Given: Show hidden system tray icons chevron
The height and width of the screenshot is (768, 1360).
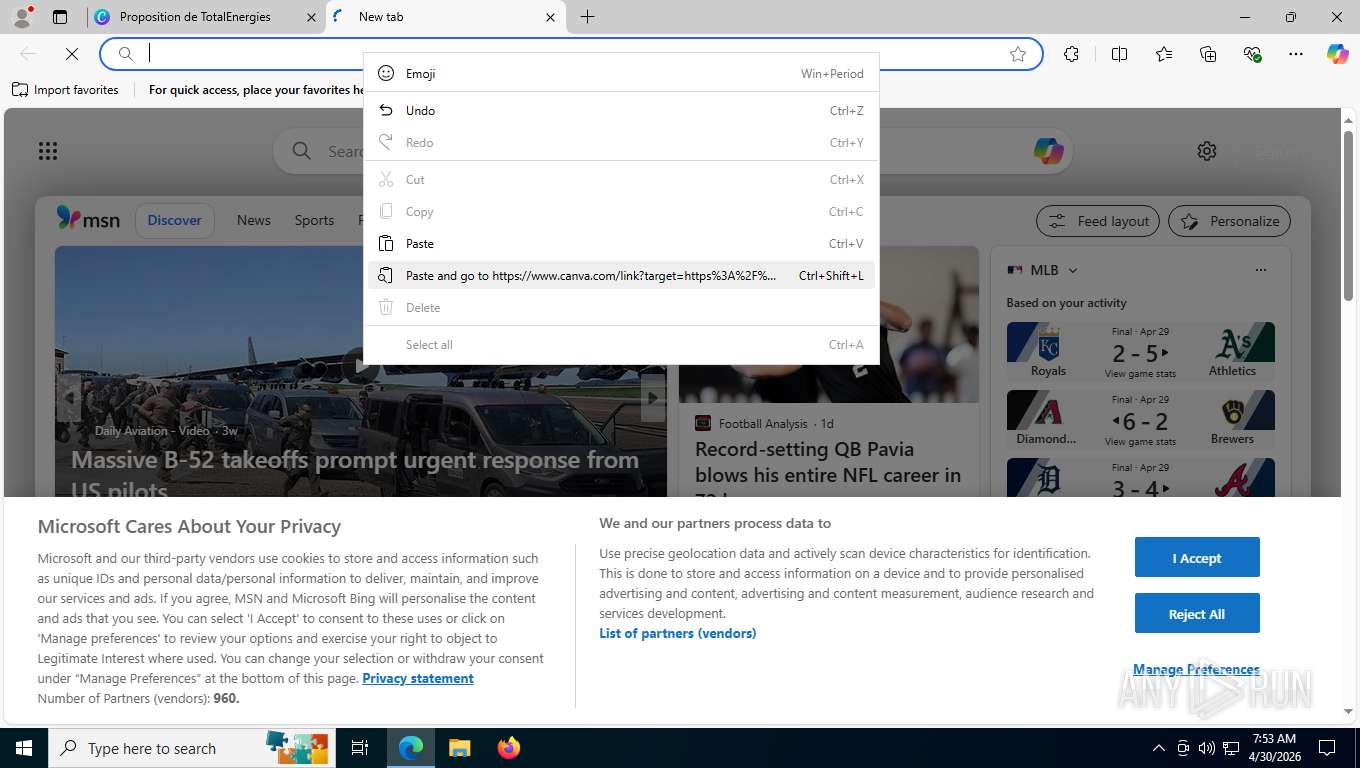Looking at the screenshot, I should [1158, 748].
